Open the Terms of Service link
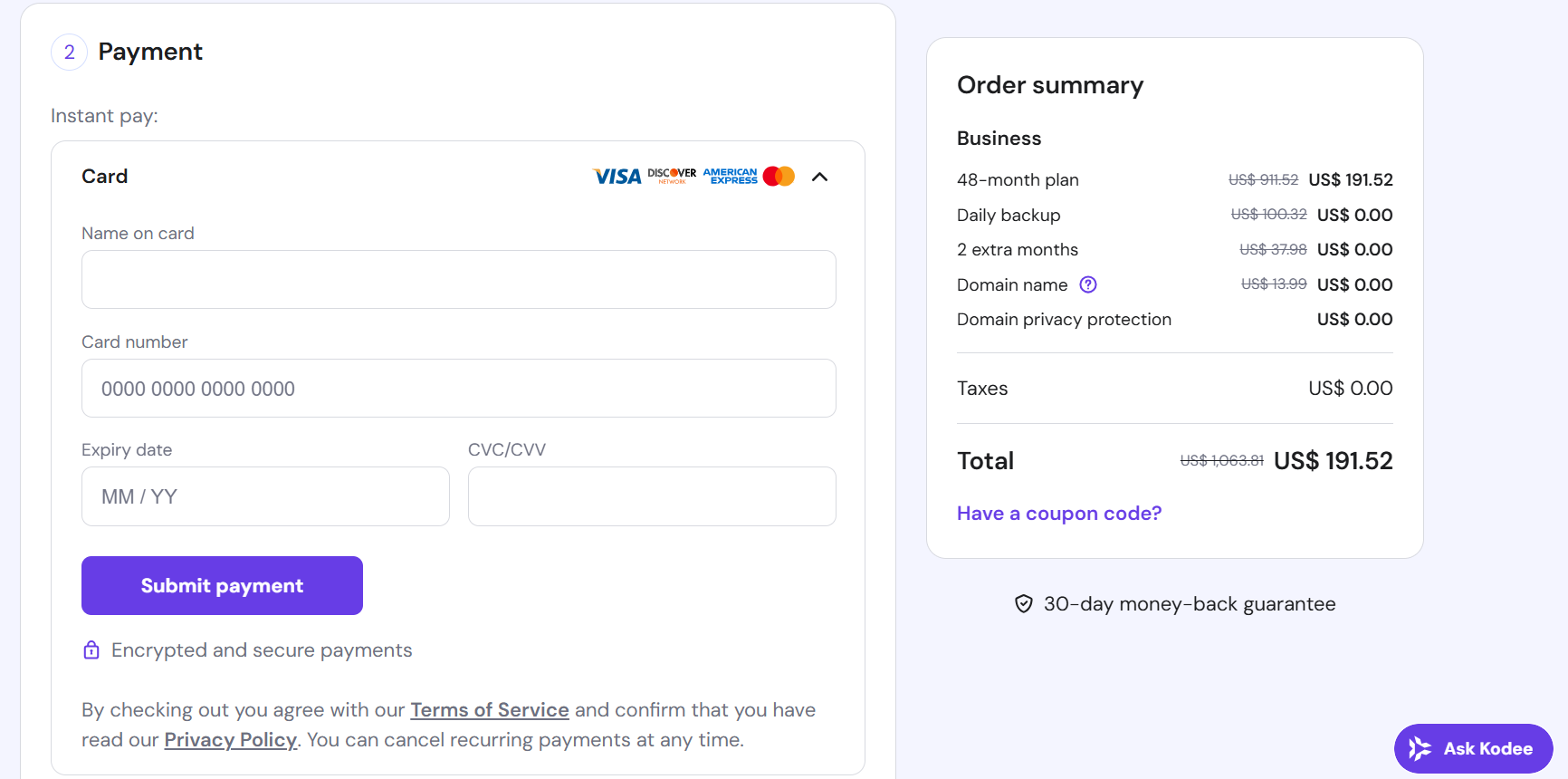1568x779 pixels. pyautogui.click(x=490, y=710)
